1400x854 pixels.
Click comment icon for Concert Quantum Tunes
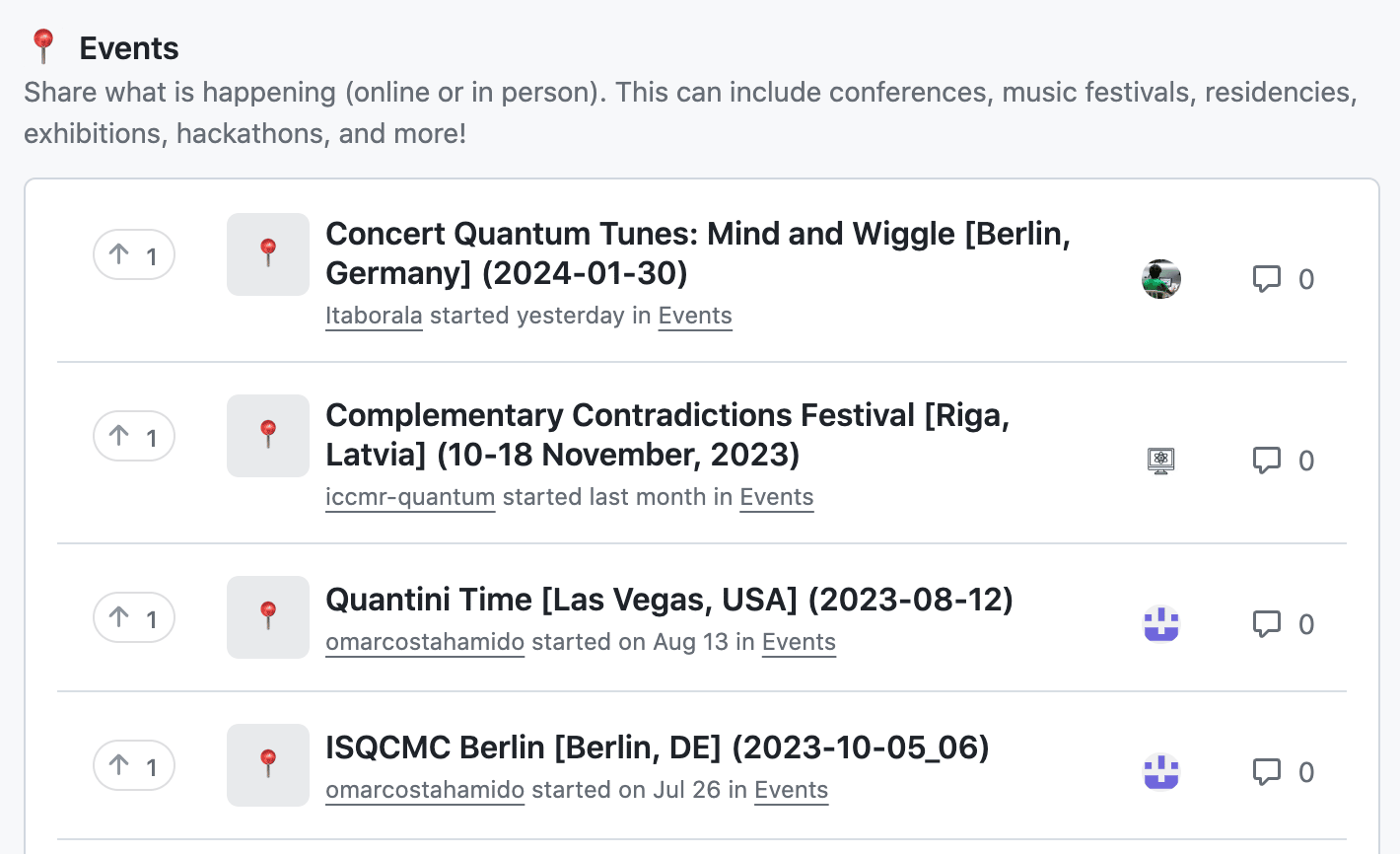click(1266, 279)
